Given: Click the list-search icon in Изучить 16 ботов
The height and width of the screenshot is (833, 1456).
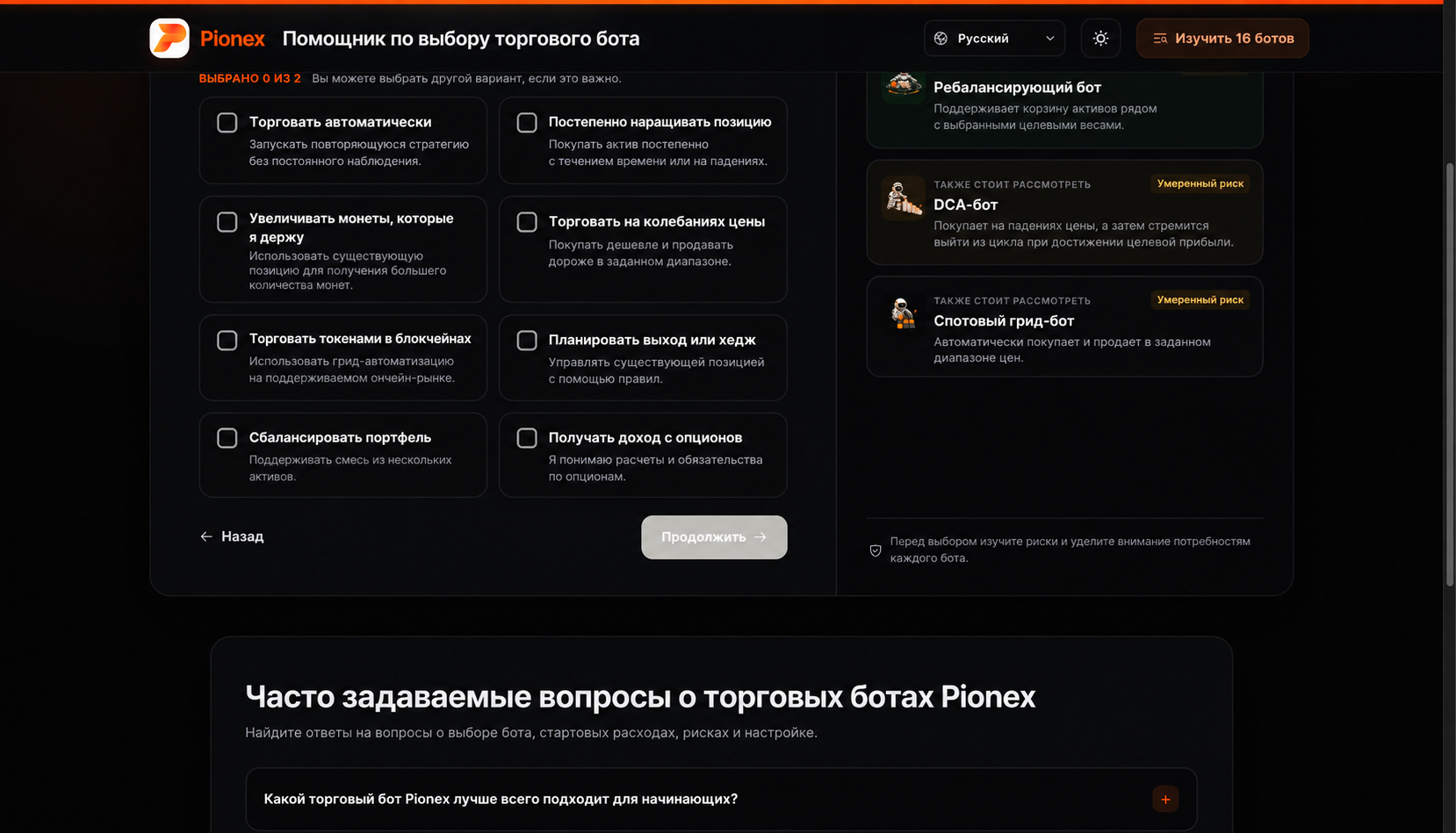Looking at the screenshot, I should tap(1160, 39).
